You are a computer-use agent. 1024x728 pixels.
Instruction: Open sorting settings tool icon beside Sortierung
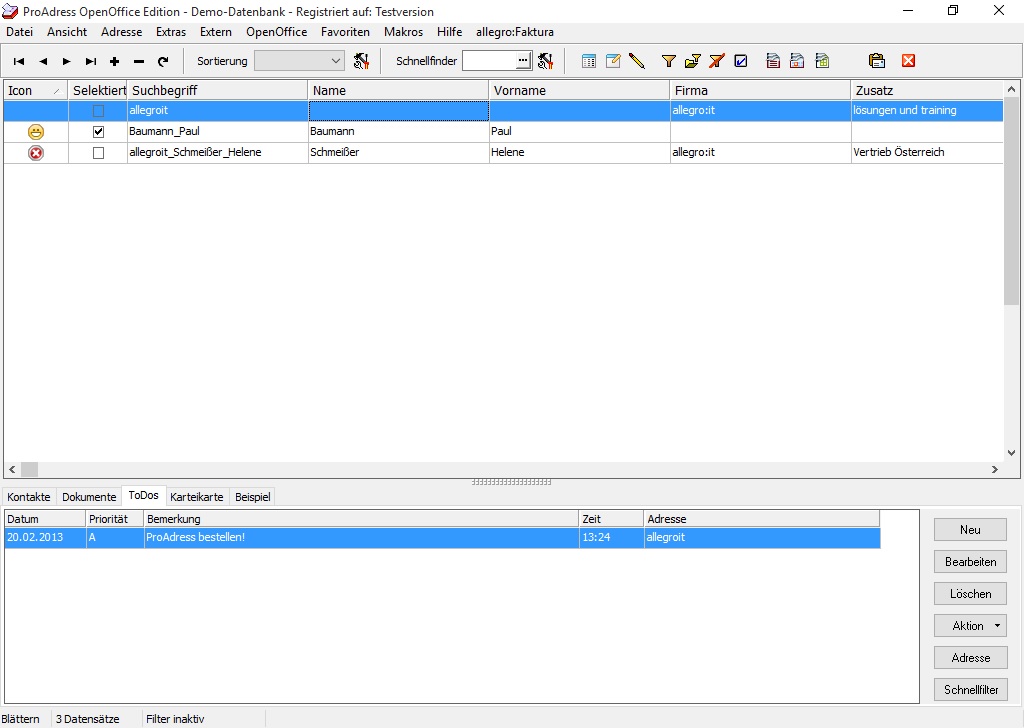tap(361, 61)
